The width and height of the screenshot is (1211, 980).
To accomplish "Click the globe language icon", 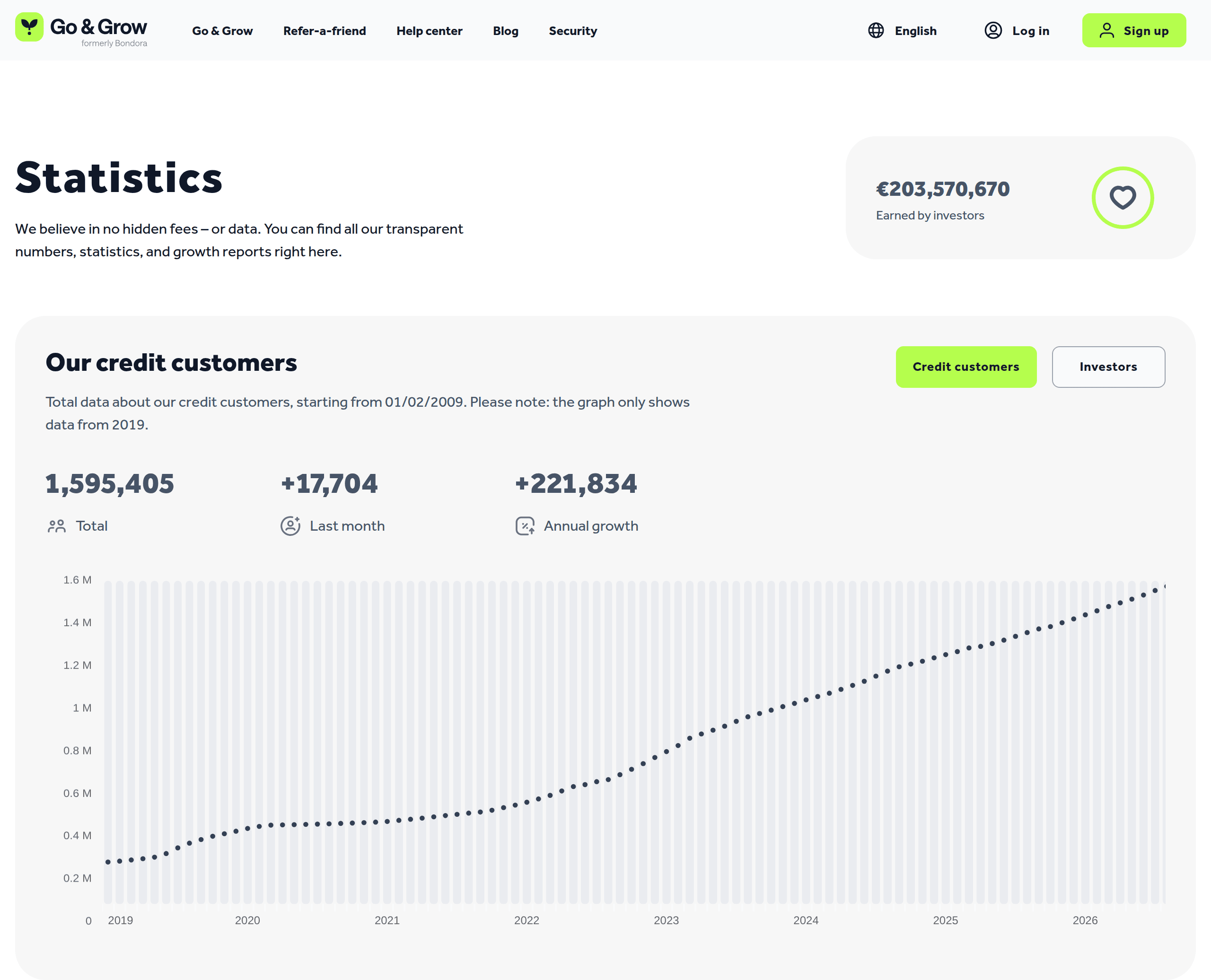I will click(x=876, y=30).
